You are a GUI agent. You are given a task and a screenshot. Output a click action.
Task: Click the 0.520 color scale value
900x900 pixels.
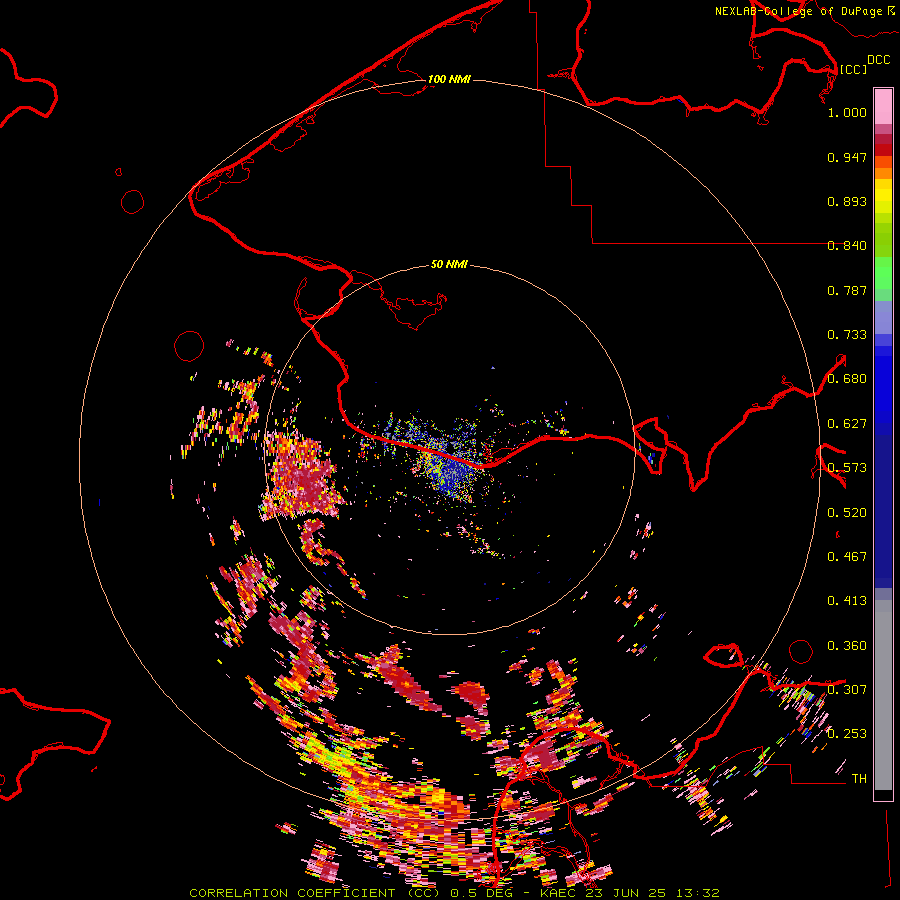(847, 513)
